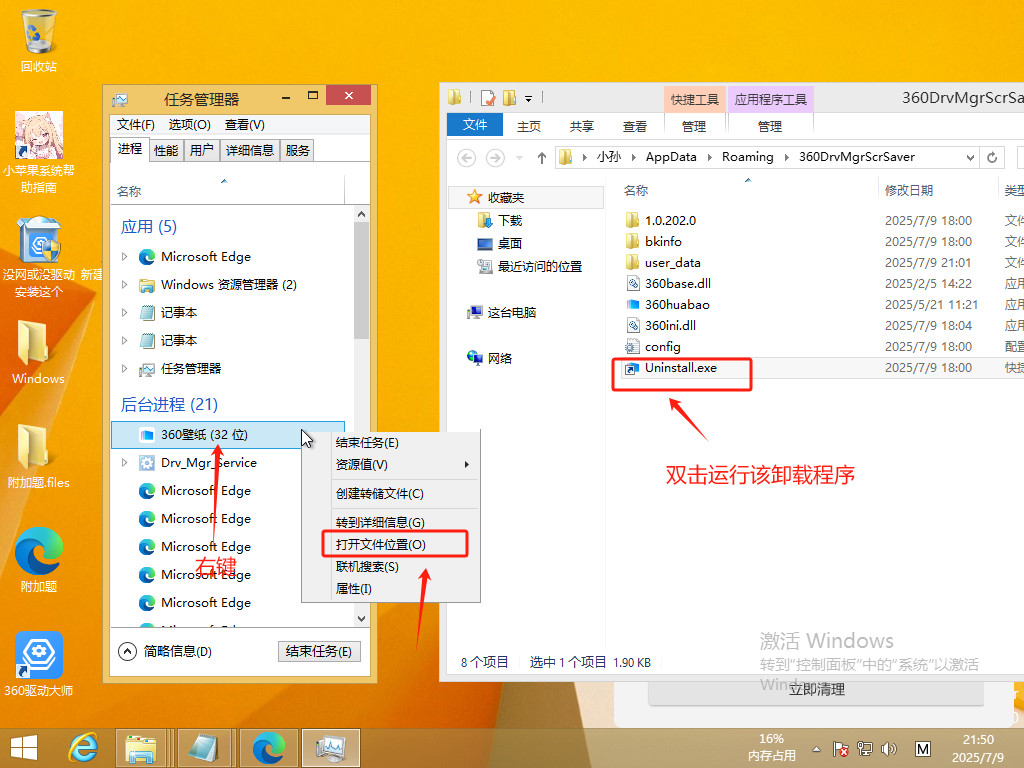Click the Explorer back navigation arrow
This screenshot has width=1024, height=768.
466,157
